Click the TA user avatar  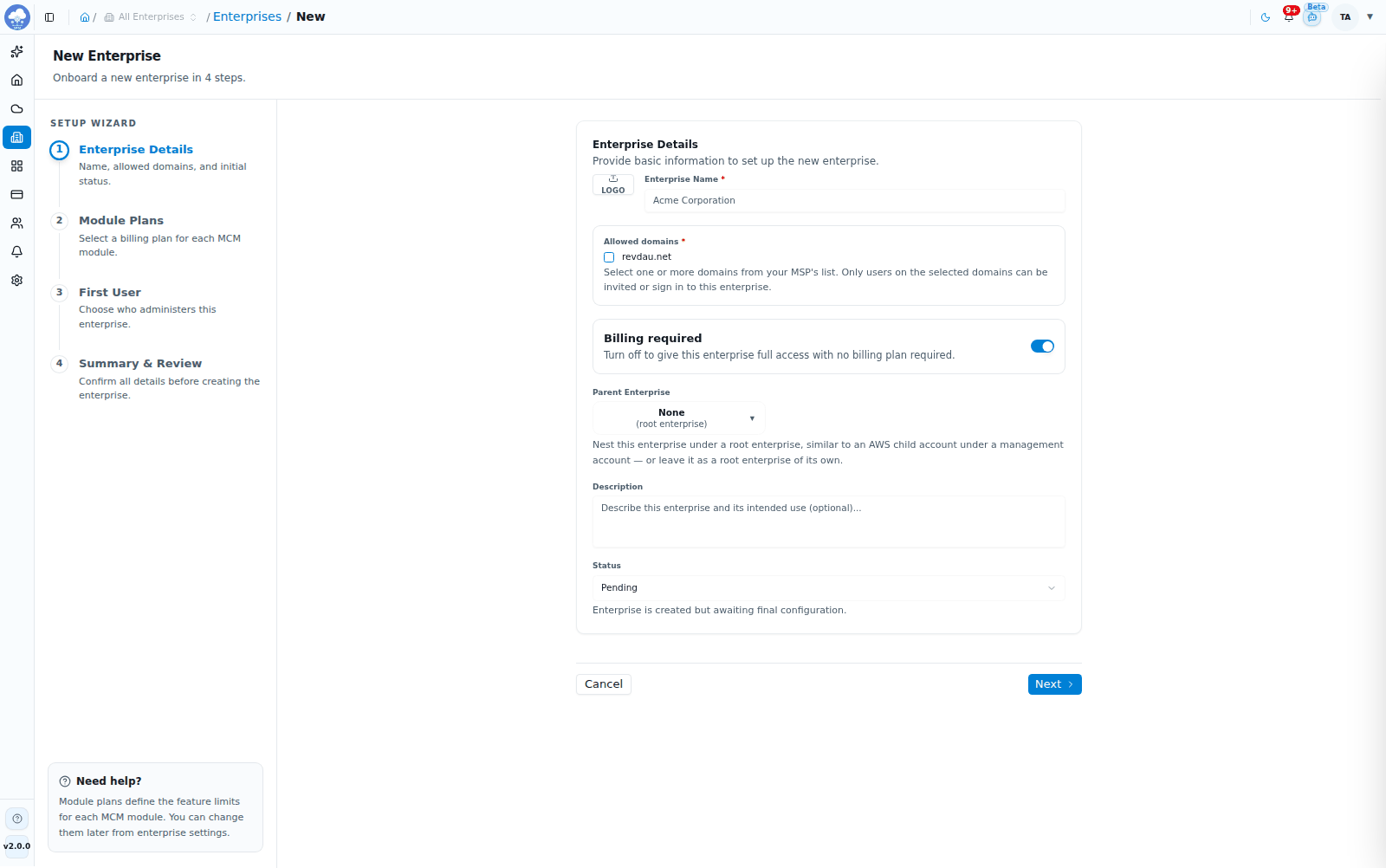coord(1345,17)
